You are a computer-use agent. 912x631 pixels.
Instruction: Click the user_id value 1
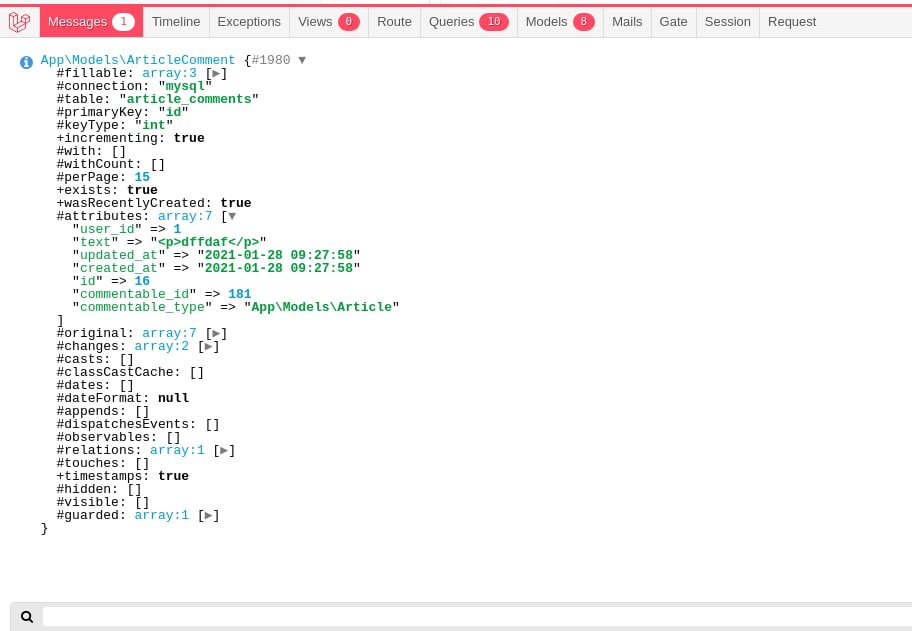177,229
